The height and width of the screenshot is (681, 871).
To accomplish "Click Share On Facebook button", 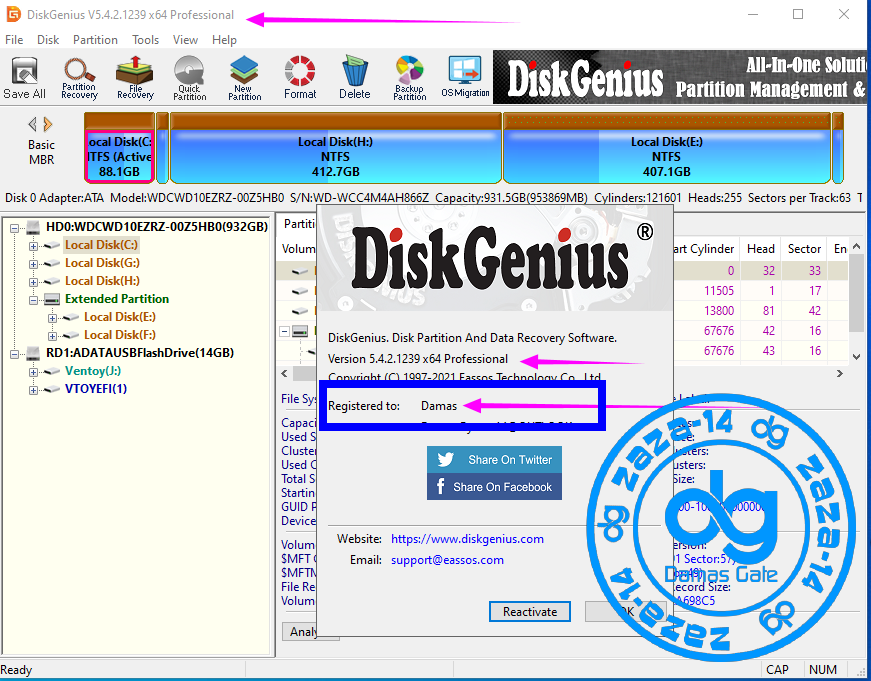I will point(494,487).
